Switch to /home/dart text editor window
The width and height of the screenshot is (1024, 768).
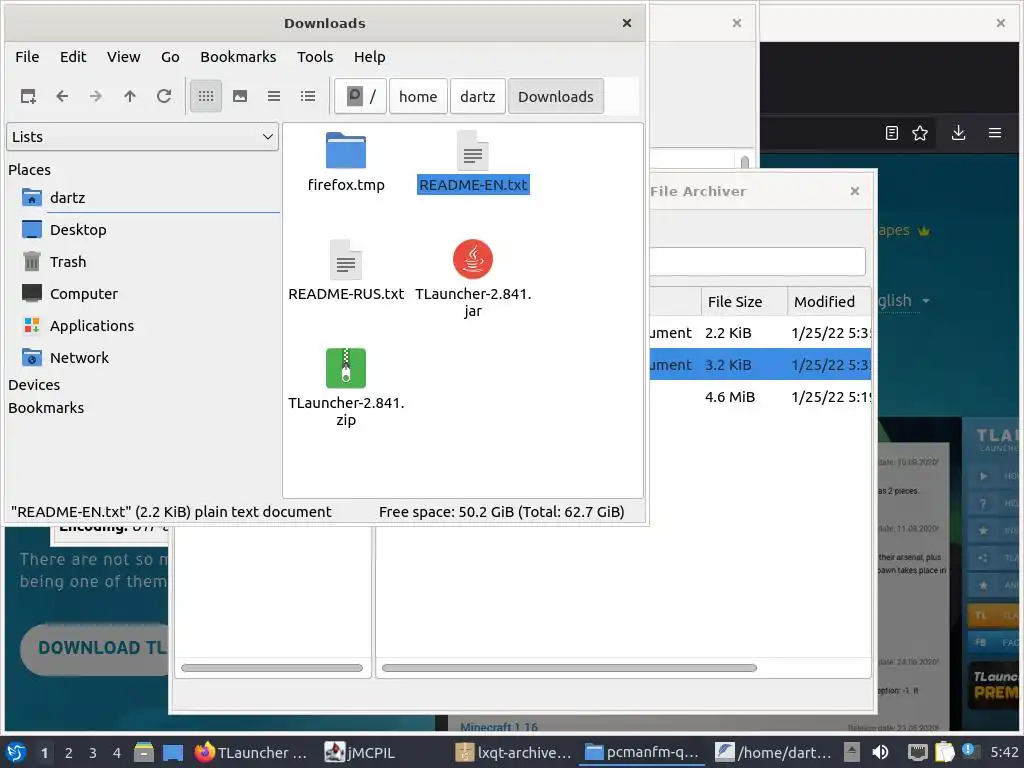[774, 752]
